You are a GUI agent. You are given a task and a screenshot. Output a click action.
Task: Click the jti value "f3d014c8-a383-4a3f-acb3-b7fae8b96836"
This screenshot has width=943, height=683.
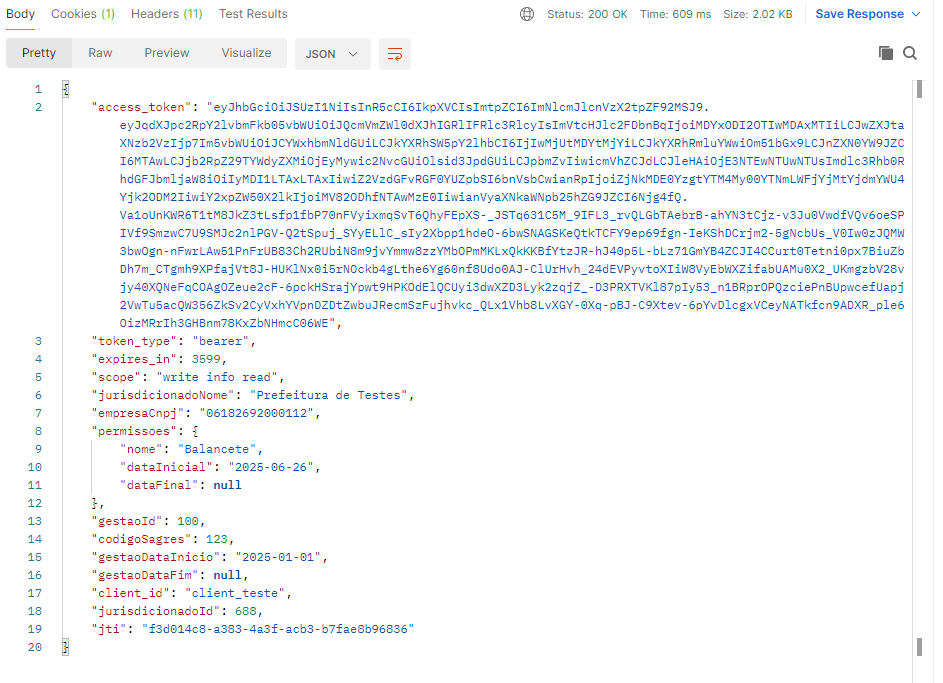coord(278,629)
